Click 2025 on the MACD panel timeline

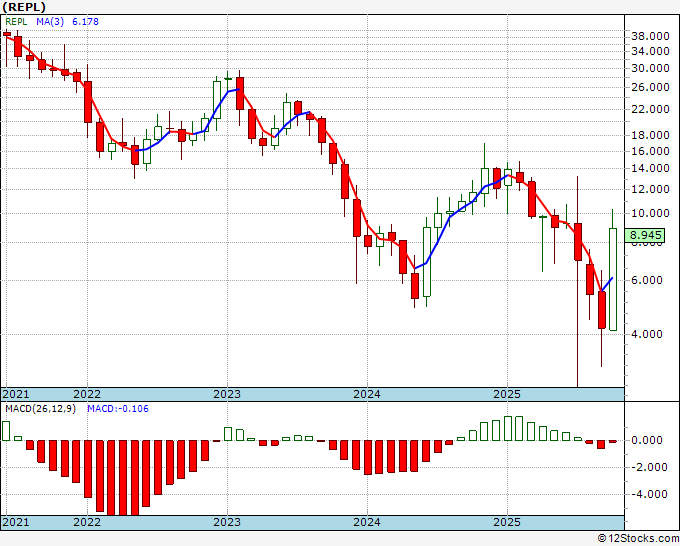pyautogui.click(x=507, y=522)
